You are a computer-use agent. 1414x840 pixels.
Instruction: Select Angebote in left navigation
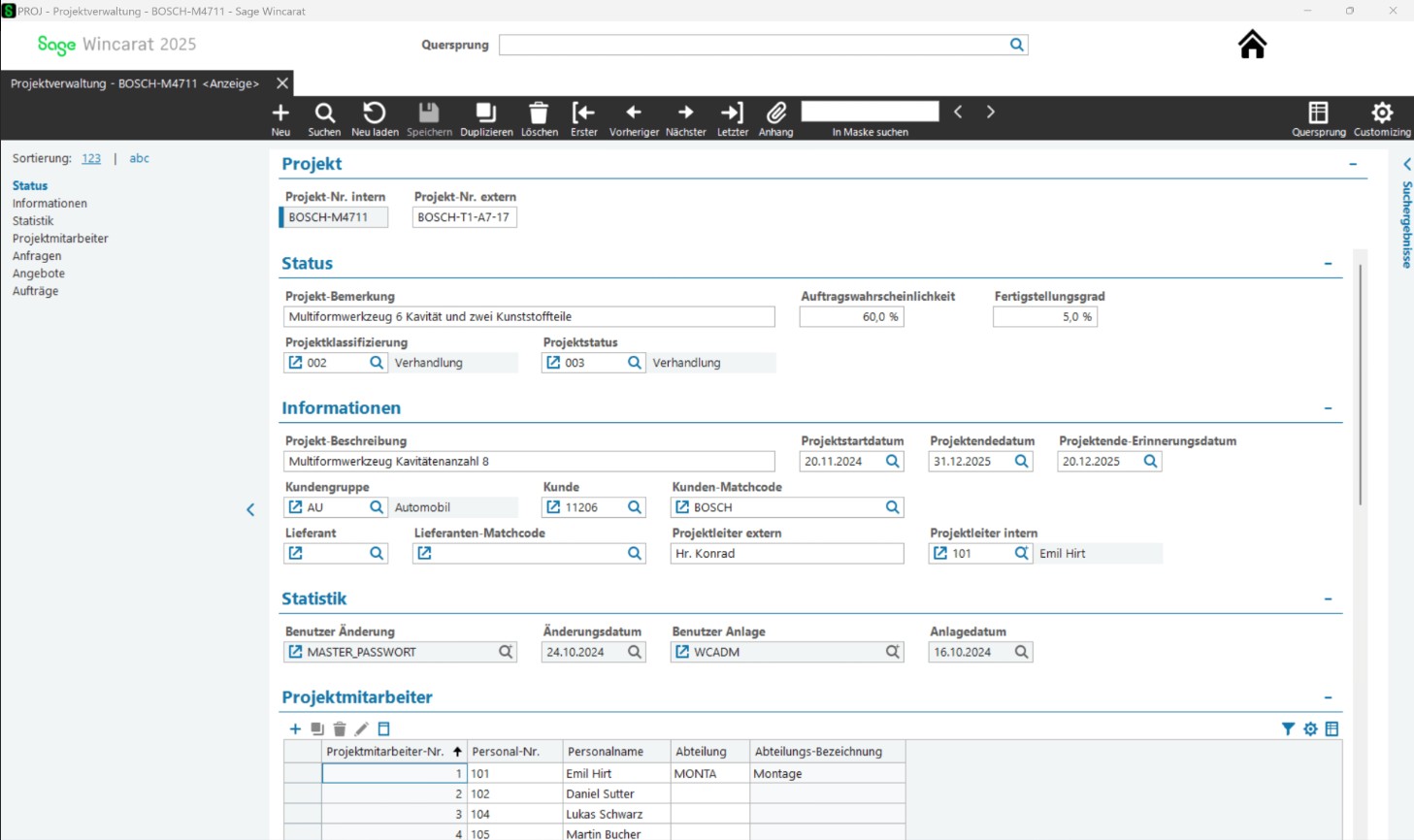coord(39,274)
